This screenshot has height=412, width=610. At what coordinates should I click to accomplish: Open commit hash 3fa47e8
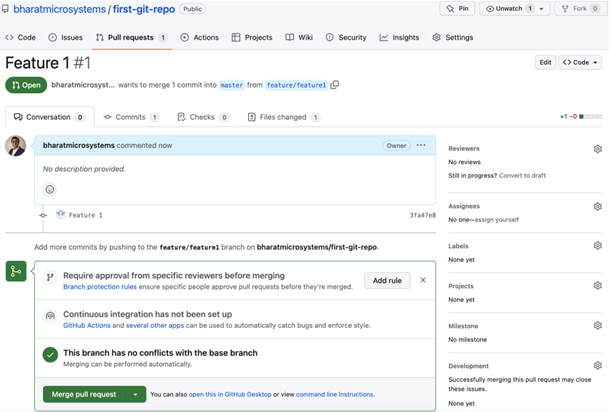(422, 215)
